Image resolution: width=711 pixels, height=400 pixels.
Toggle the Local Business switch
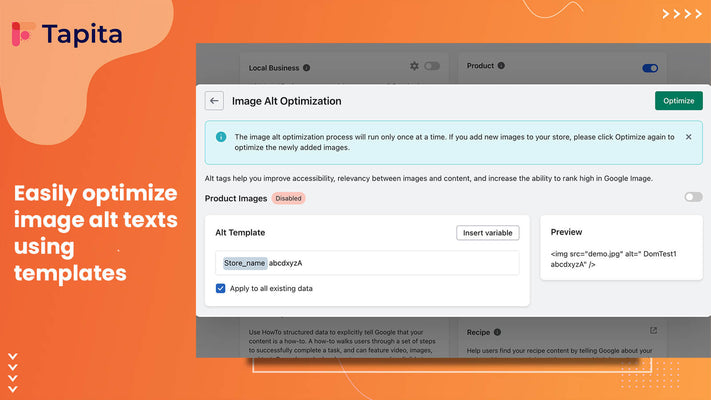pyautogui.click(x=432, y=67)
